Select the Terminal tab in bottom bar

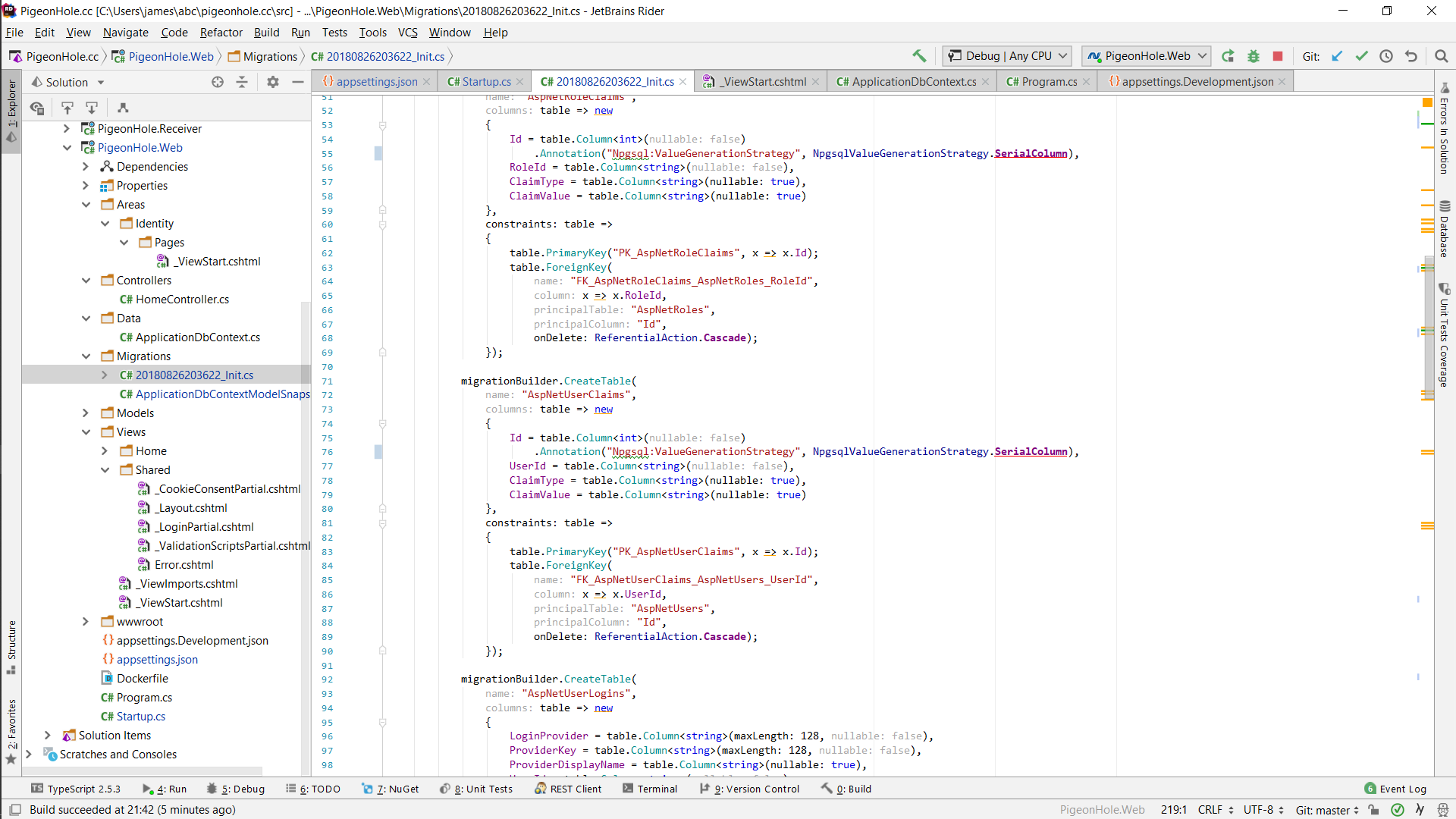point(657,789)
